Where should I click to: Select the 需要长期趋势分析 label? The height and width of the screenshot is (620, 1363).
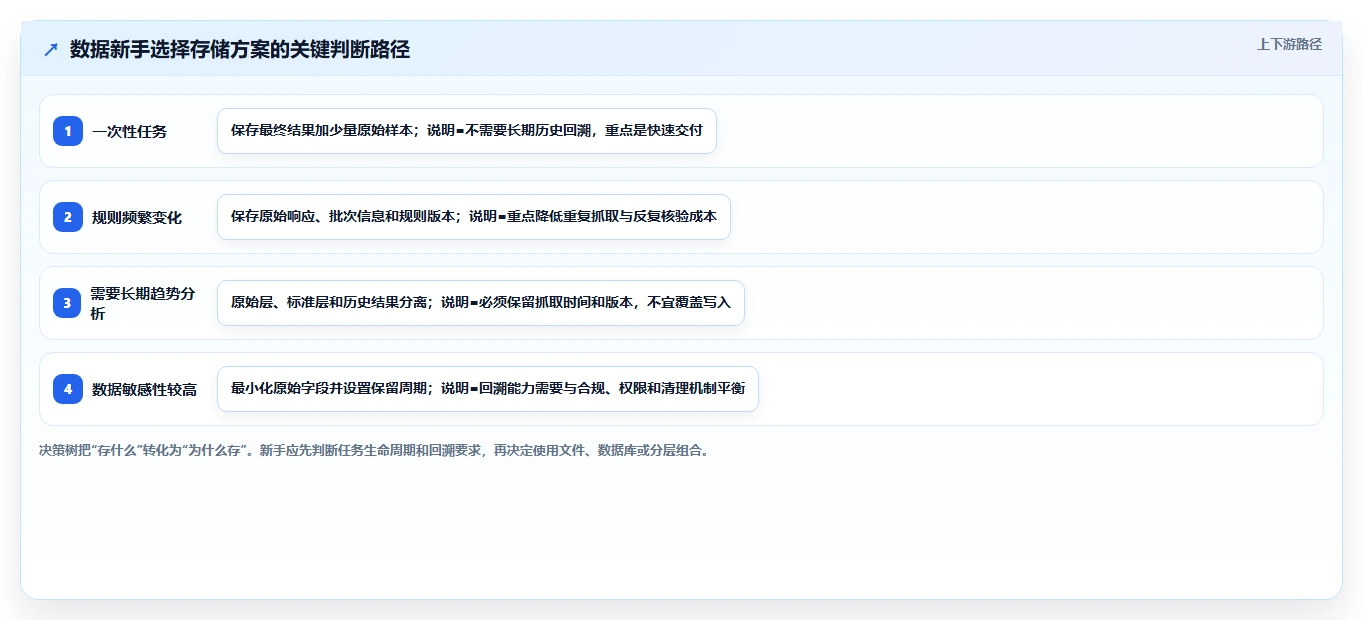[144, 303]
